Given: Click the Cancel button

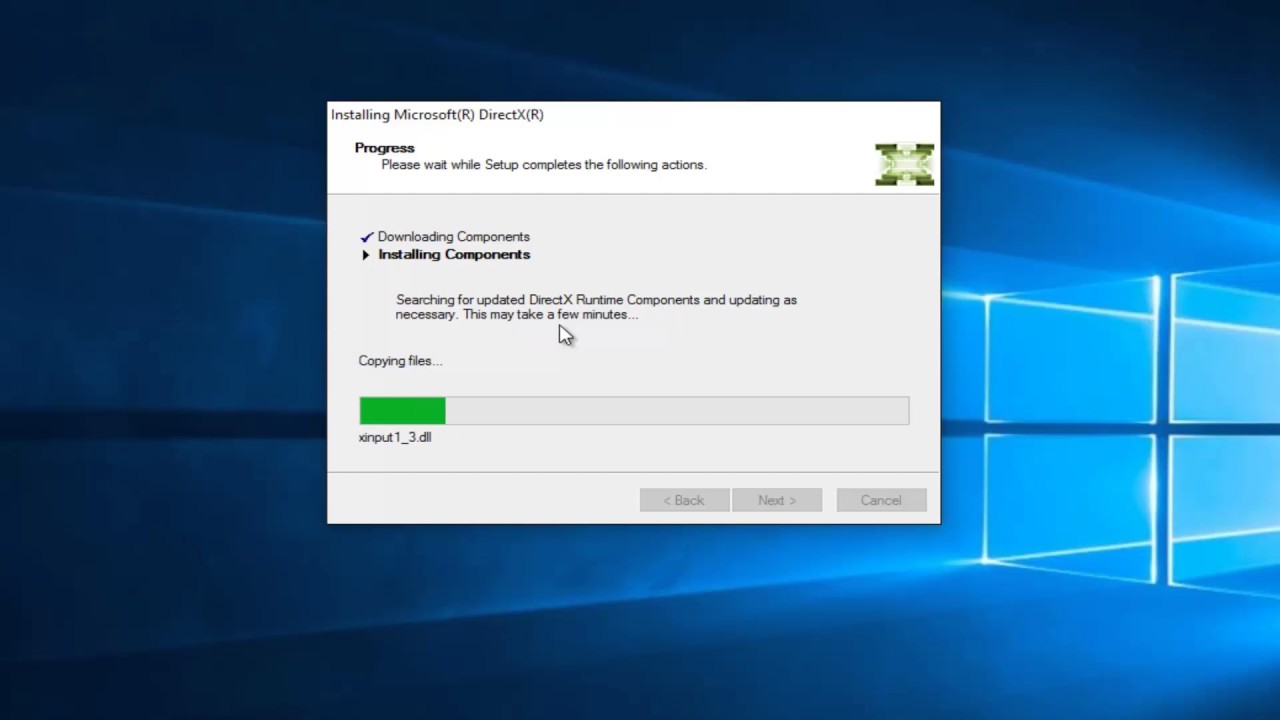Looking at the screenshot, I should [x=881, y=500].
